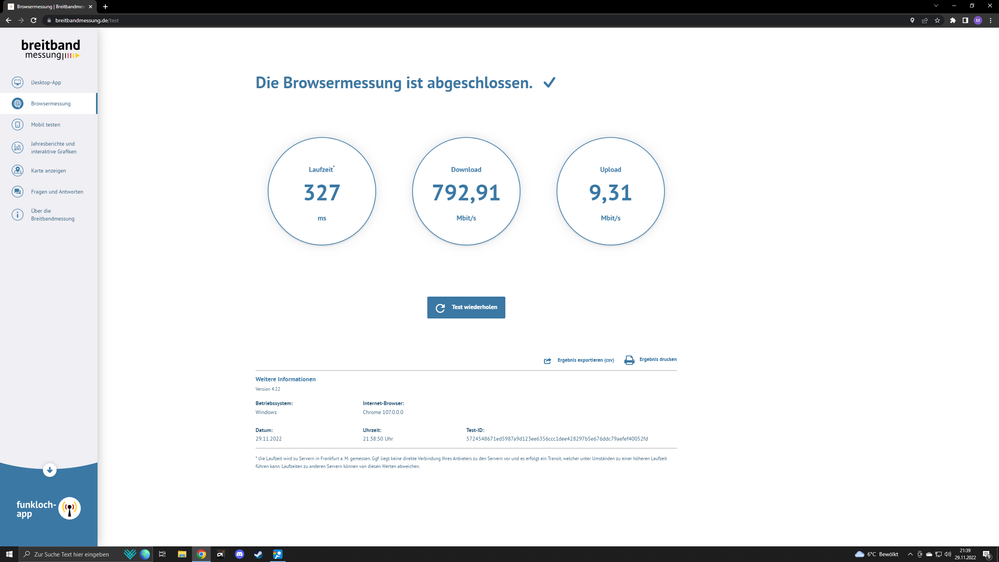Click the location pin icon in the address bar
This screenshot has width=999, height=562.
(912, 20)
